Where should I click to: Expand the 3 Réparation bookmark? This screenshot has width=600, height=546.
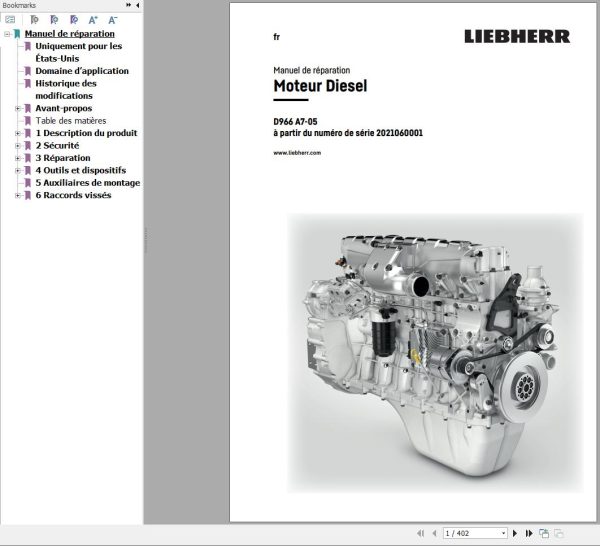pyautogui.click(x=18, y=158)
